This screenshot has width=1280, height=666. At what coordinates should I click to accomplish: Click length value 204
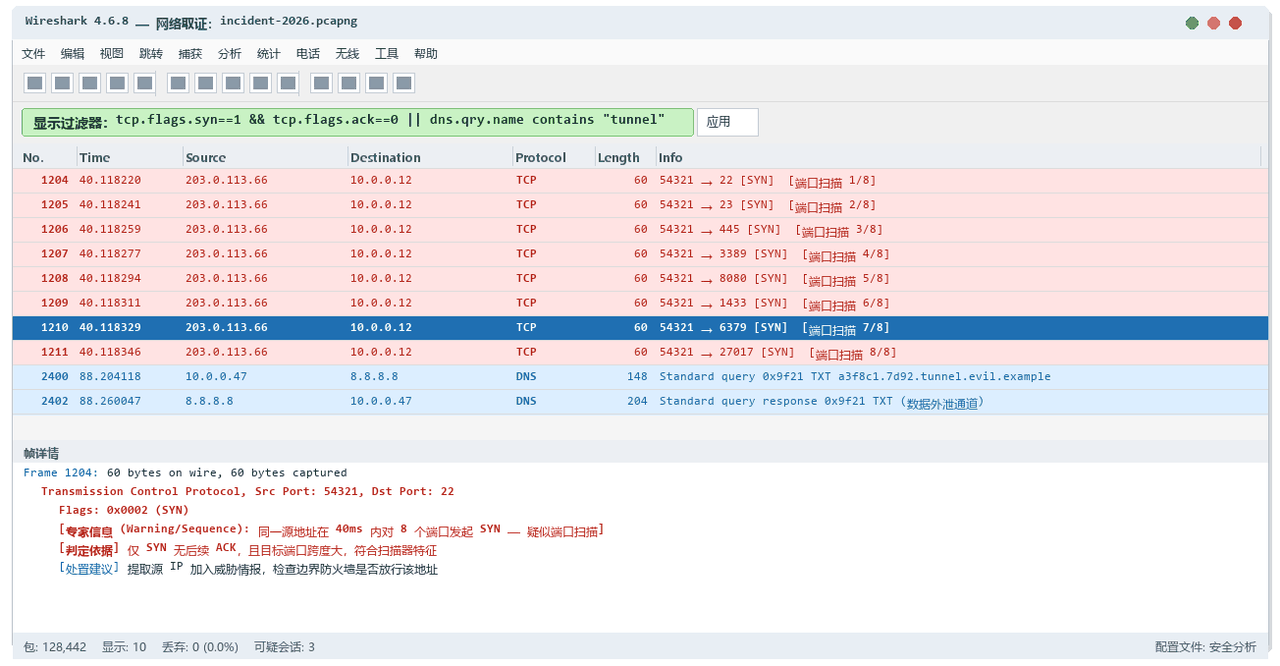coord(637,401)
